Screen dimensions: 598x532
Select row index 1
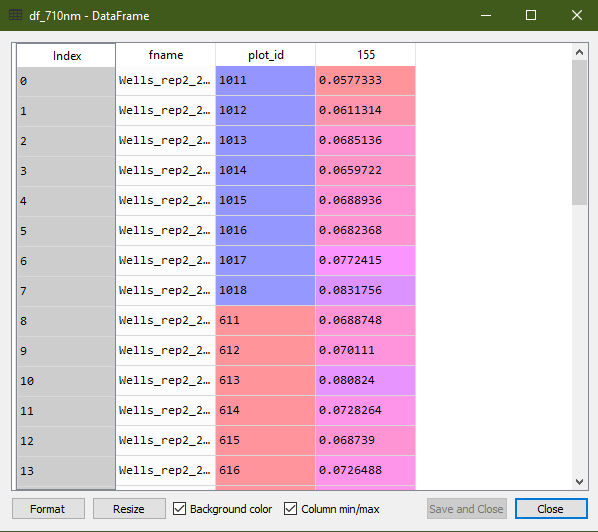coord(66,111)
